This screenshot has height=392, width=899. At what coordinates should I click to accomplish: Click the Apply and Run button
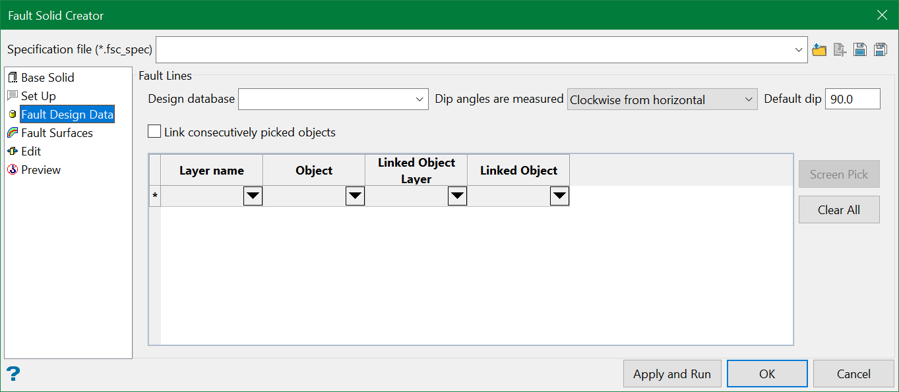point(672,374)
